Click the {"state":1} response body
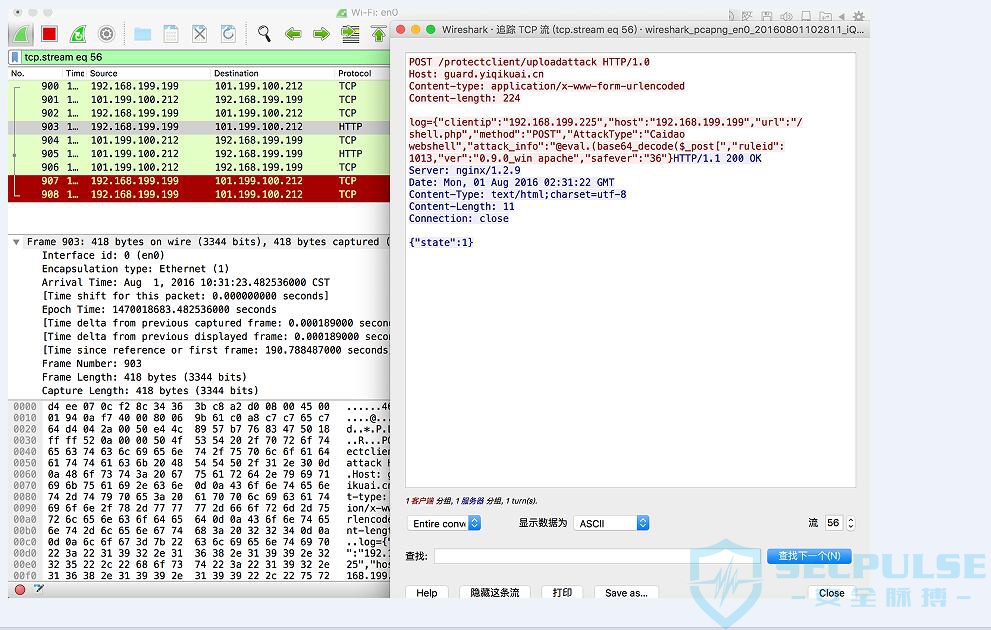The height and width of the screenshot is (630, 991). [x=441, y=243]
